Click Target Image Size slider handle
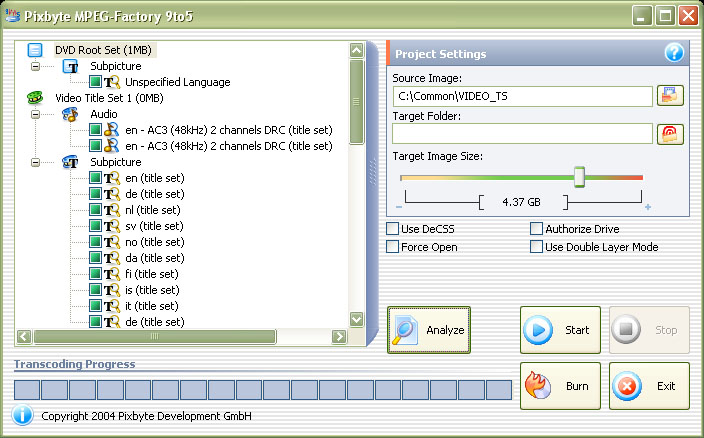The height and width of the screenshot is (438, 704). (579, 177)
